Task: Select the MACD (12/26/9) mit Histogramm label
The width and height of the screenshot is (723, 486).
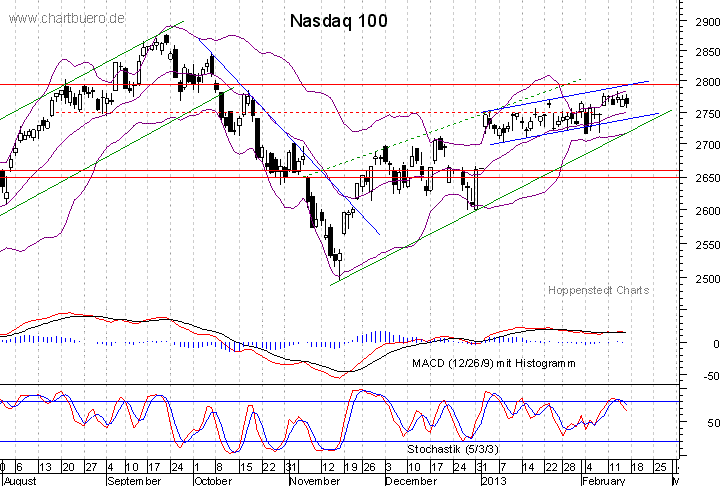Action: click(x=494, y=363)
